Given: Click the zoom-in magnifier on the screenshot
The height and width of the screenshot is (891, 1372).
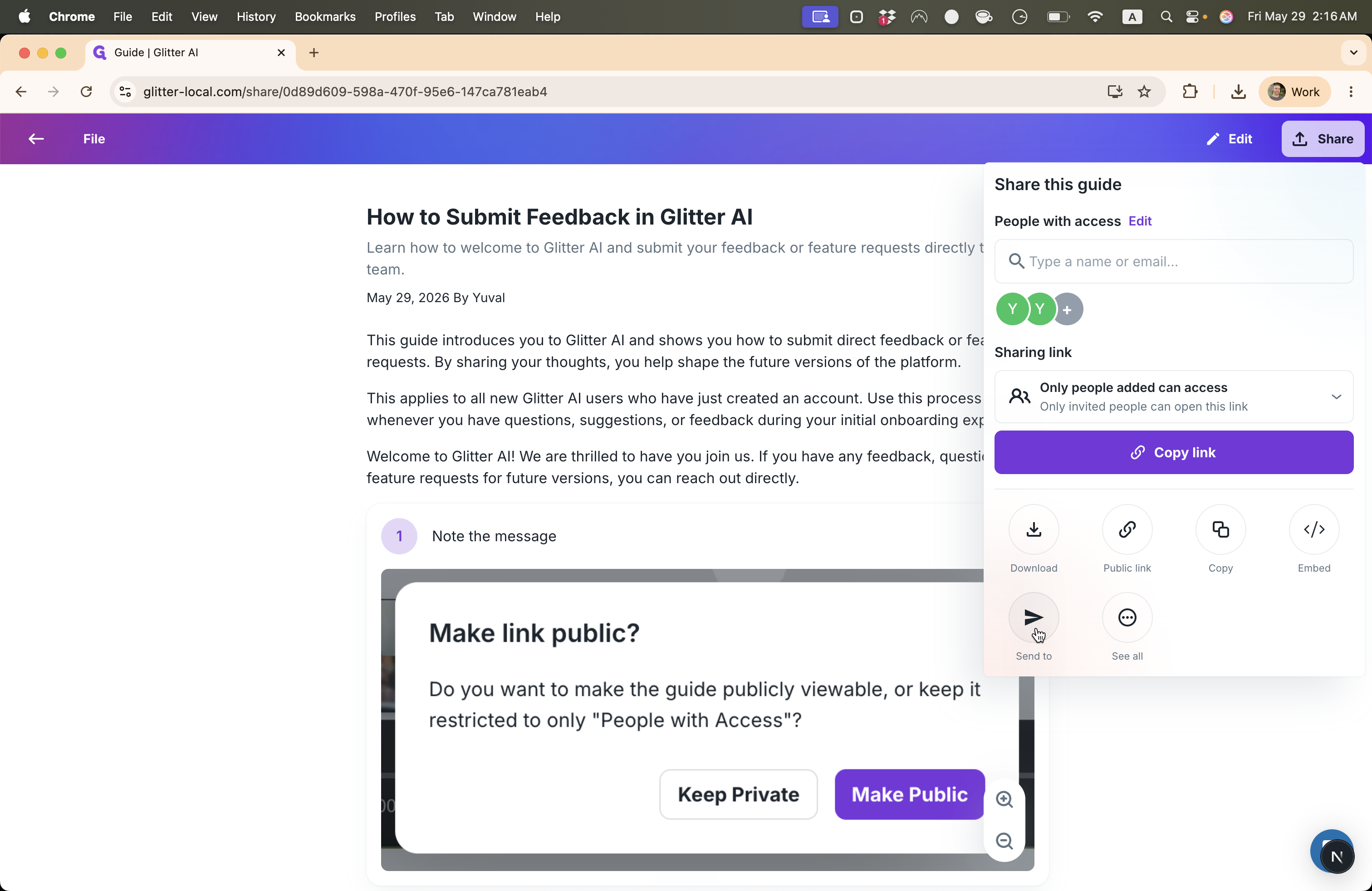Looking at the screenshot, I should [1004, 799].
